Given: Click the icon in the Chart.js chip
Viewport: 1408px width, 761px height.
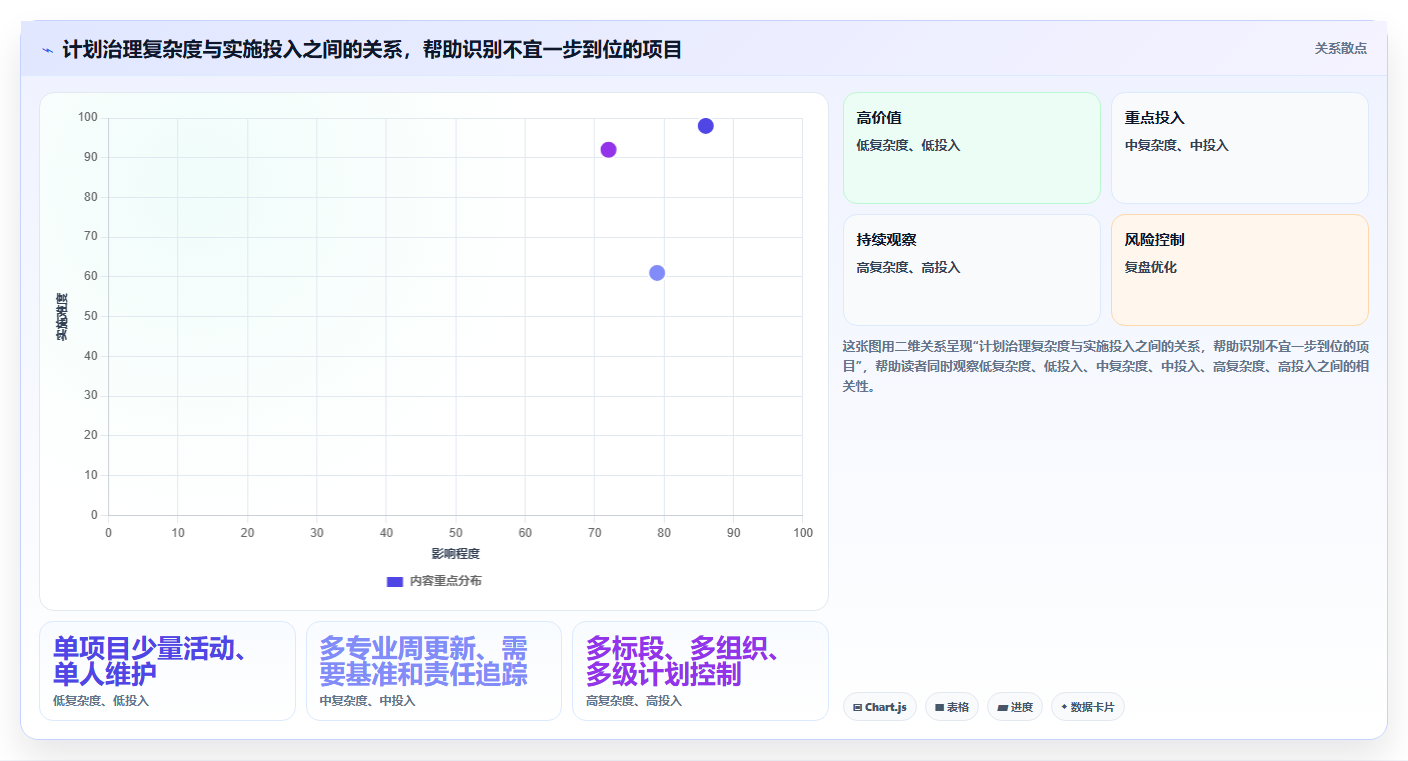Looking at the screenshot, I should (x=858, y=708).
